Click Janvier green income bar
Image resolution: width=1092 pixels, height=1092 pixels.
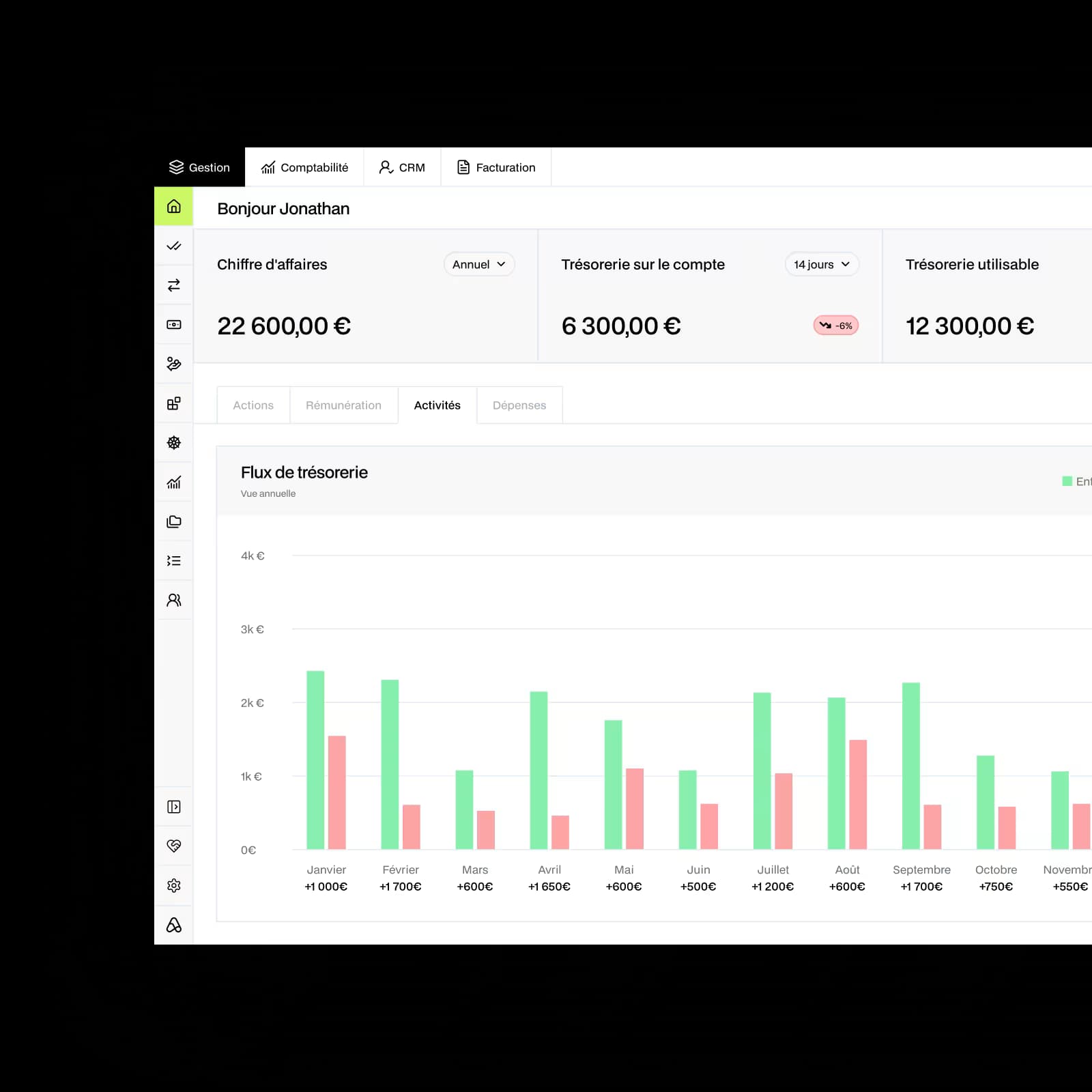point(315,760)
